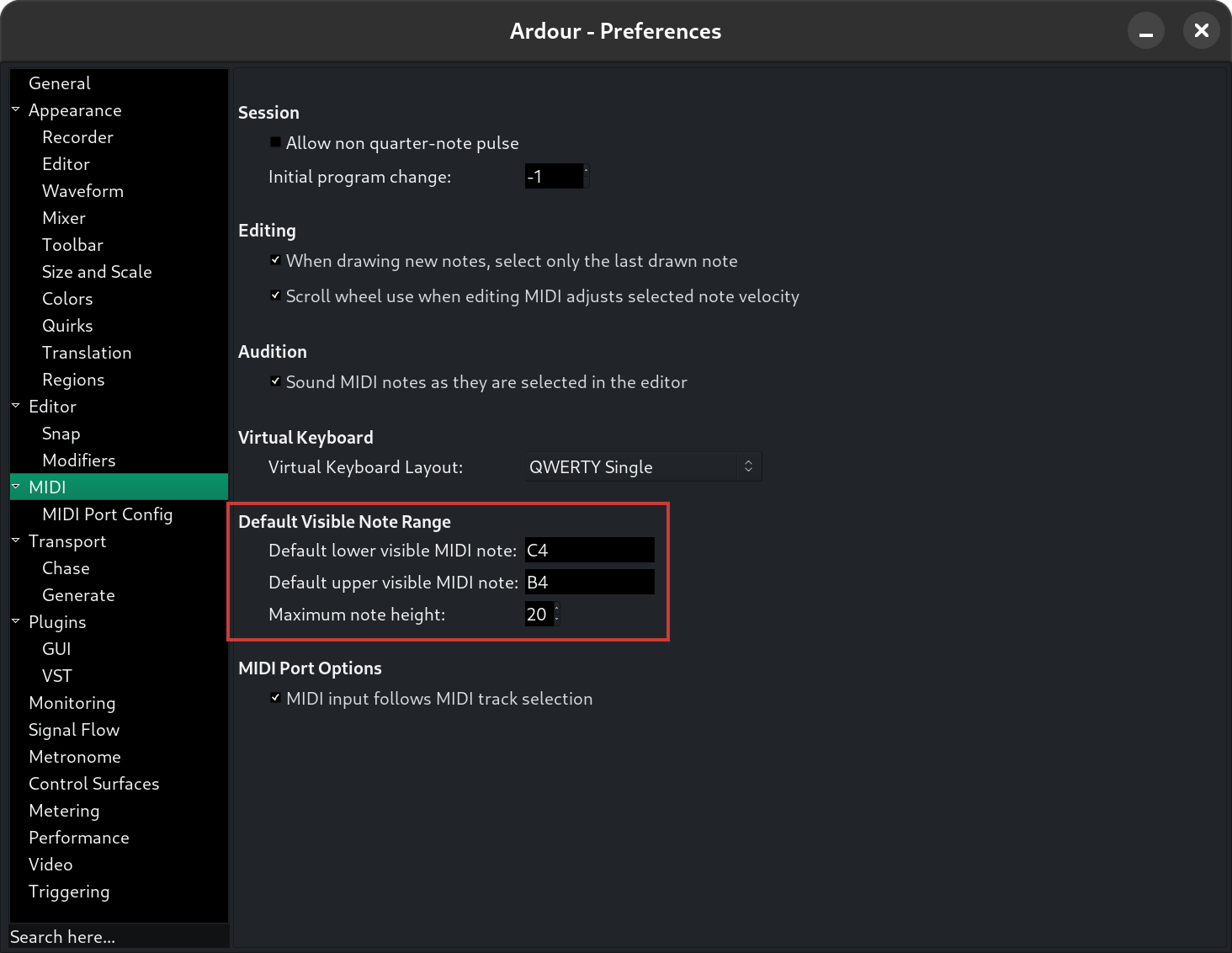Viewport: 1232px width, 953px height.
Task: Collapse the Editor tree section arrow
Action: click(x=15, y=406)
